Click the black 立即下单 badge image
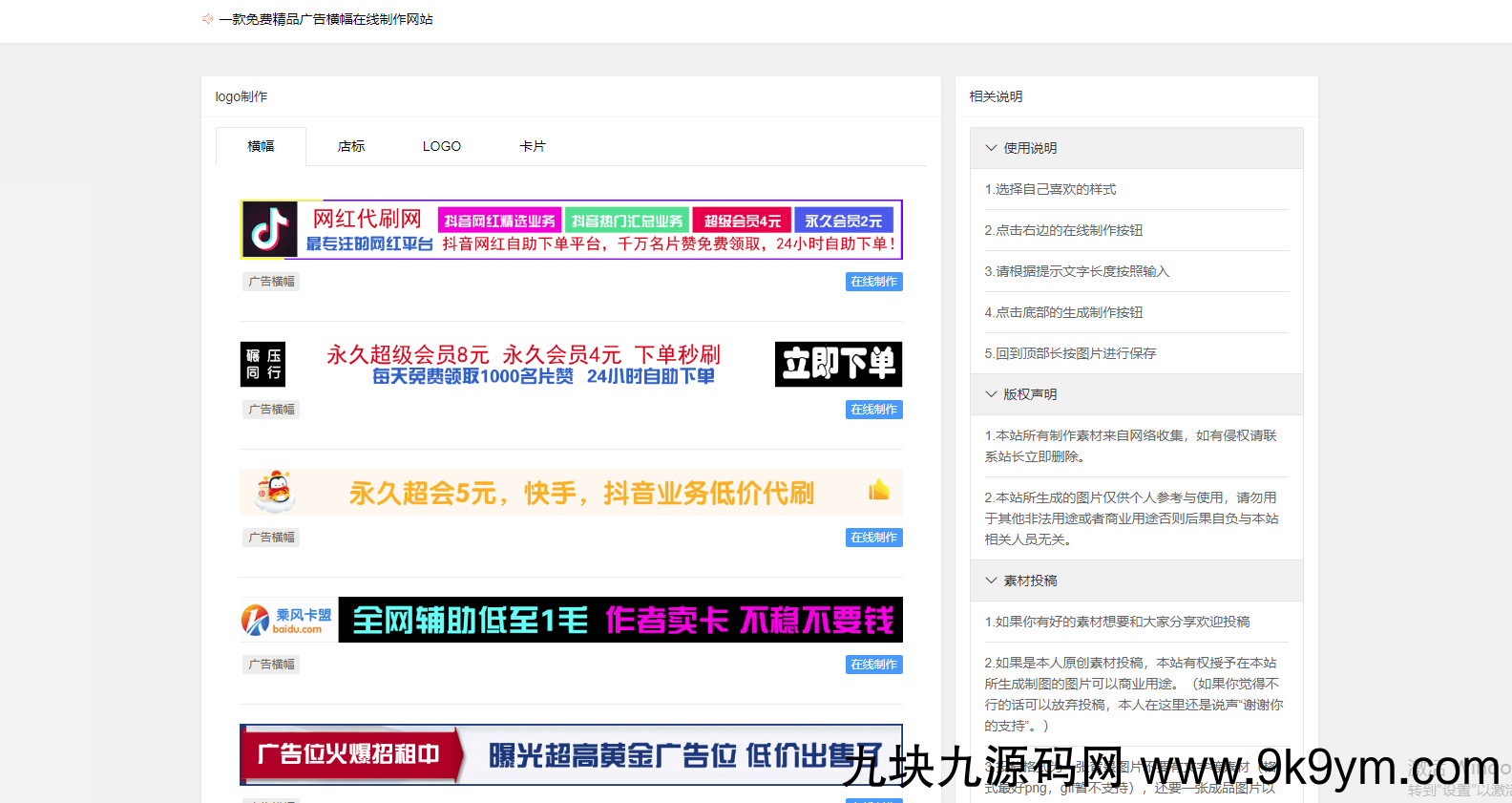Image resolution: width=1512 pixels, height=803 pixels. tap(837, 364)
